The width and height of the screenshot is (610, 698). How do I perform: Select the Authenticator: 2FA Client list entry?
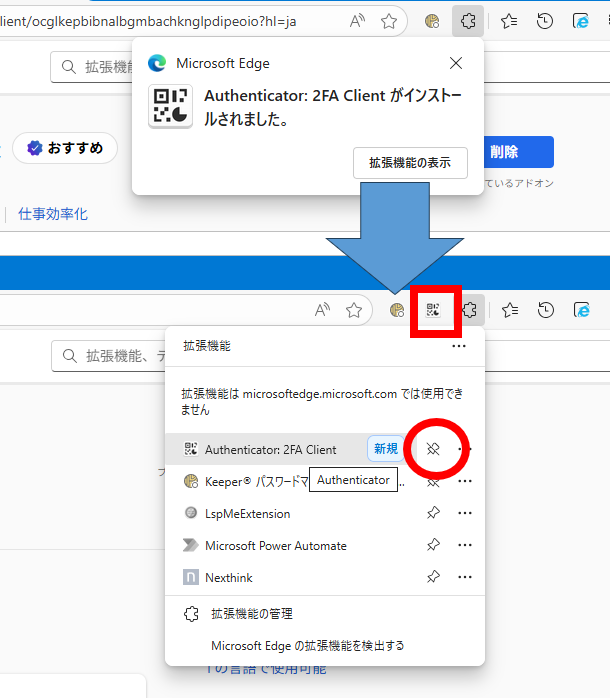270,449
